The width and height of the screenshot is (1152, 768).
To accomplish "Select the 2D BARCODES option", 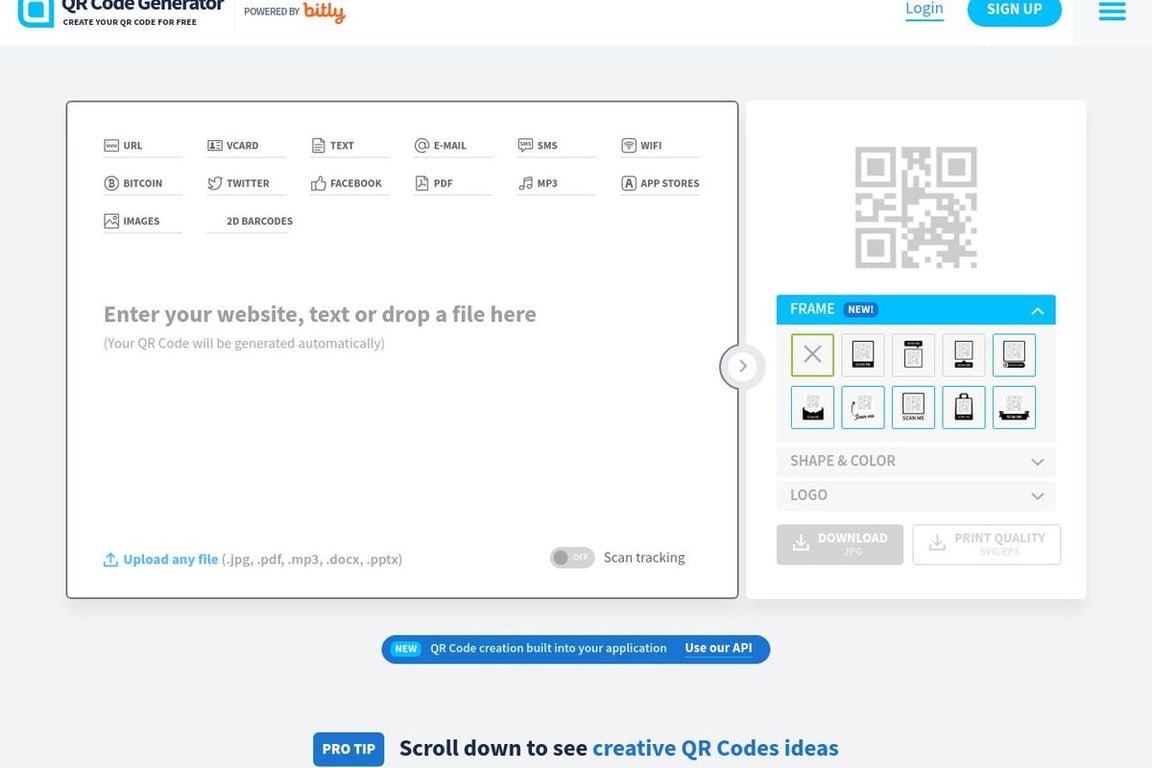I will click(x=249, y=219).
